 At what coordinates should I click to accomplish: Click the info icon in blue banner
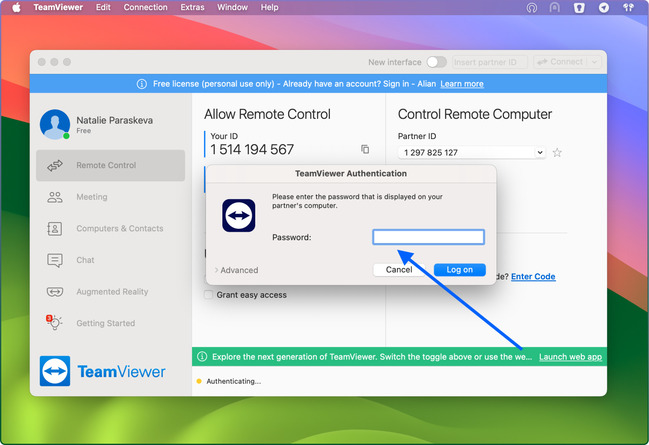pos(142,84)
